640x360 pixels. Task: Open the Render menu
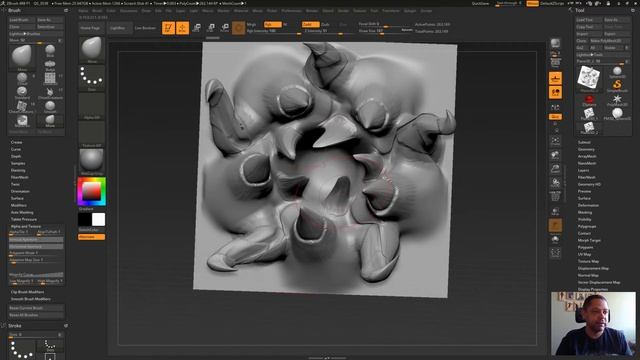click(x=312, y=11)
